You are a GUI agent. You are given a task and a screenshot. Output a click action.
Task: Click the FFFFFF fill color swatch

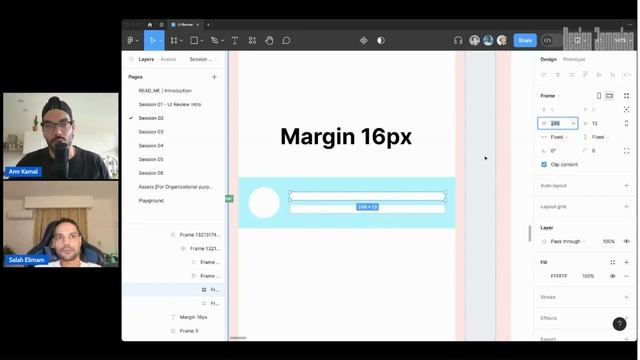click(x=544, y=276)
